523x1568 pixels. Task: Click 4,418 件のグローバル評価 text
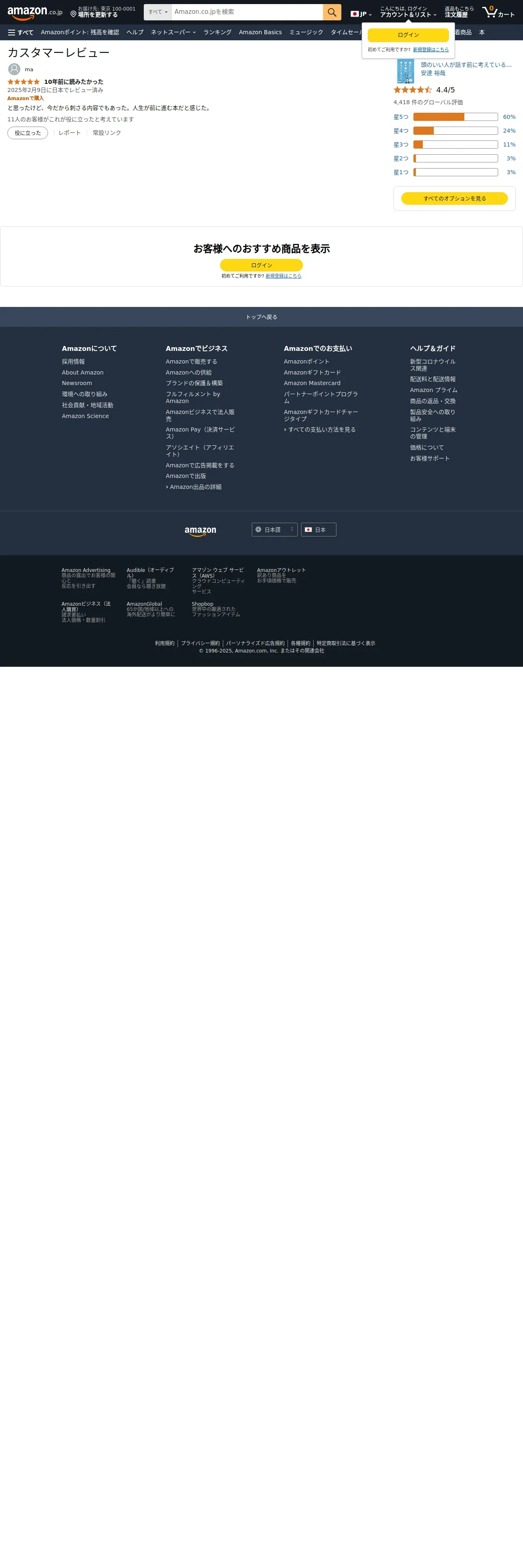(x=428, y=102)
